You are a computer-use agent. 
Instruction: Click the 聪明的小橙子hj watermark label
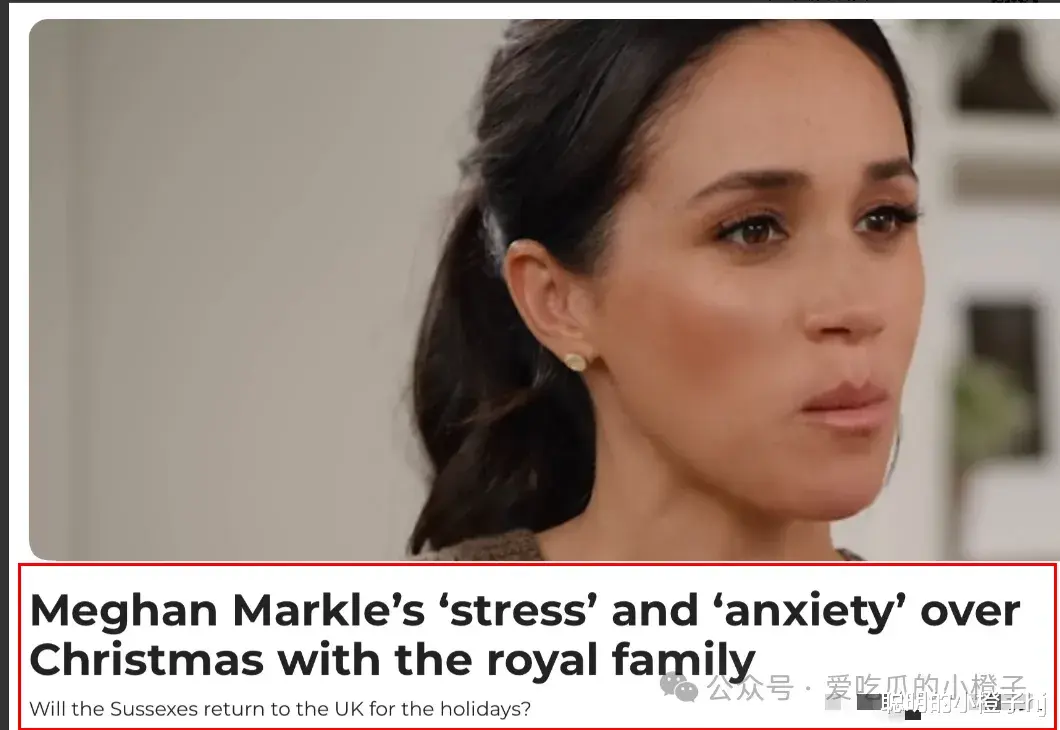pyautogui.click(x=964, y=704)
